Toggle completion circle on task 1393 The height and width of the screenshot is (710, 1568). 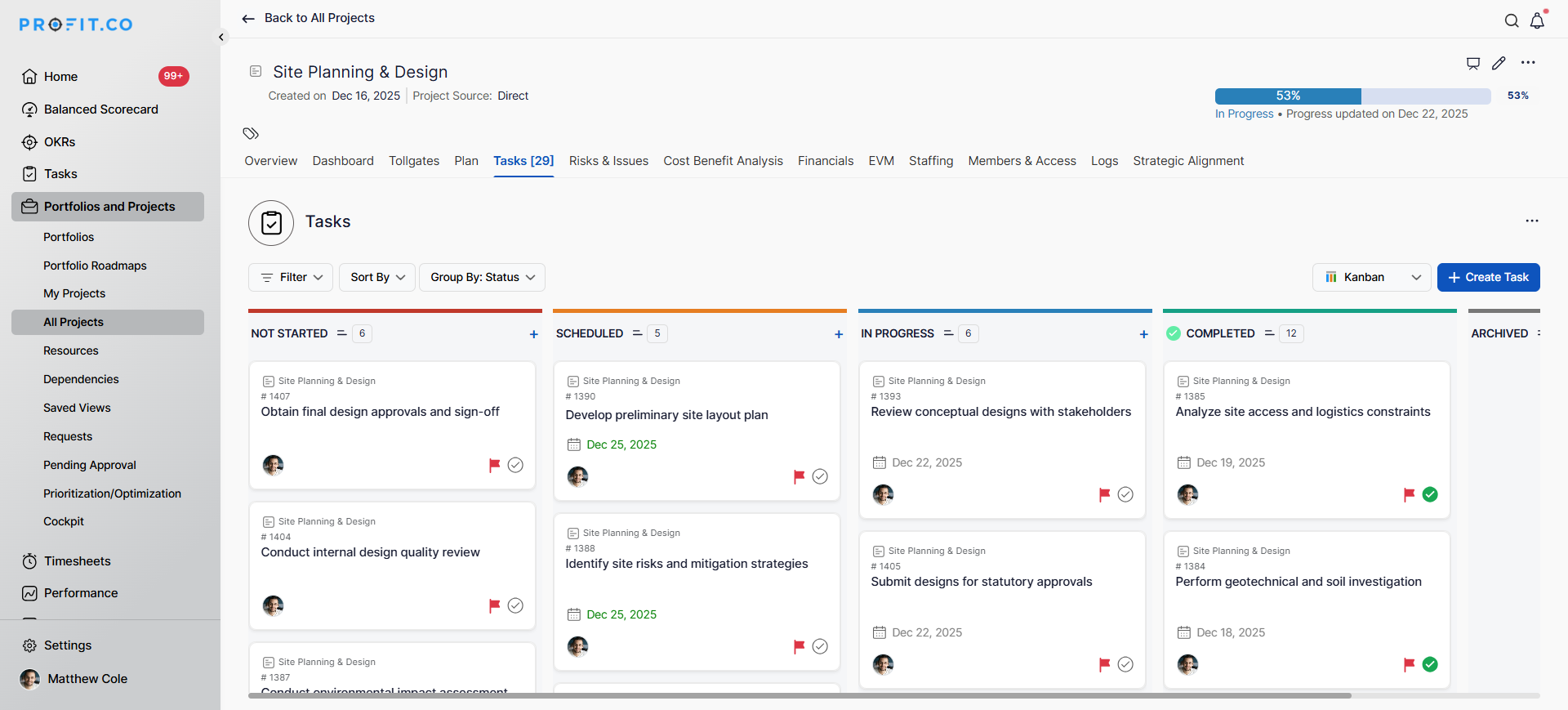(x=1125, y=494)
